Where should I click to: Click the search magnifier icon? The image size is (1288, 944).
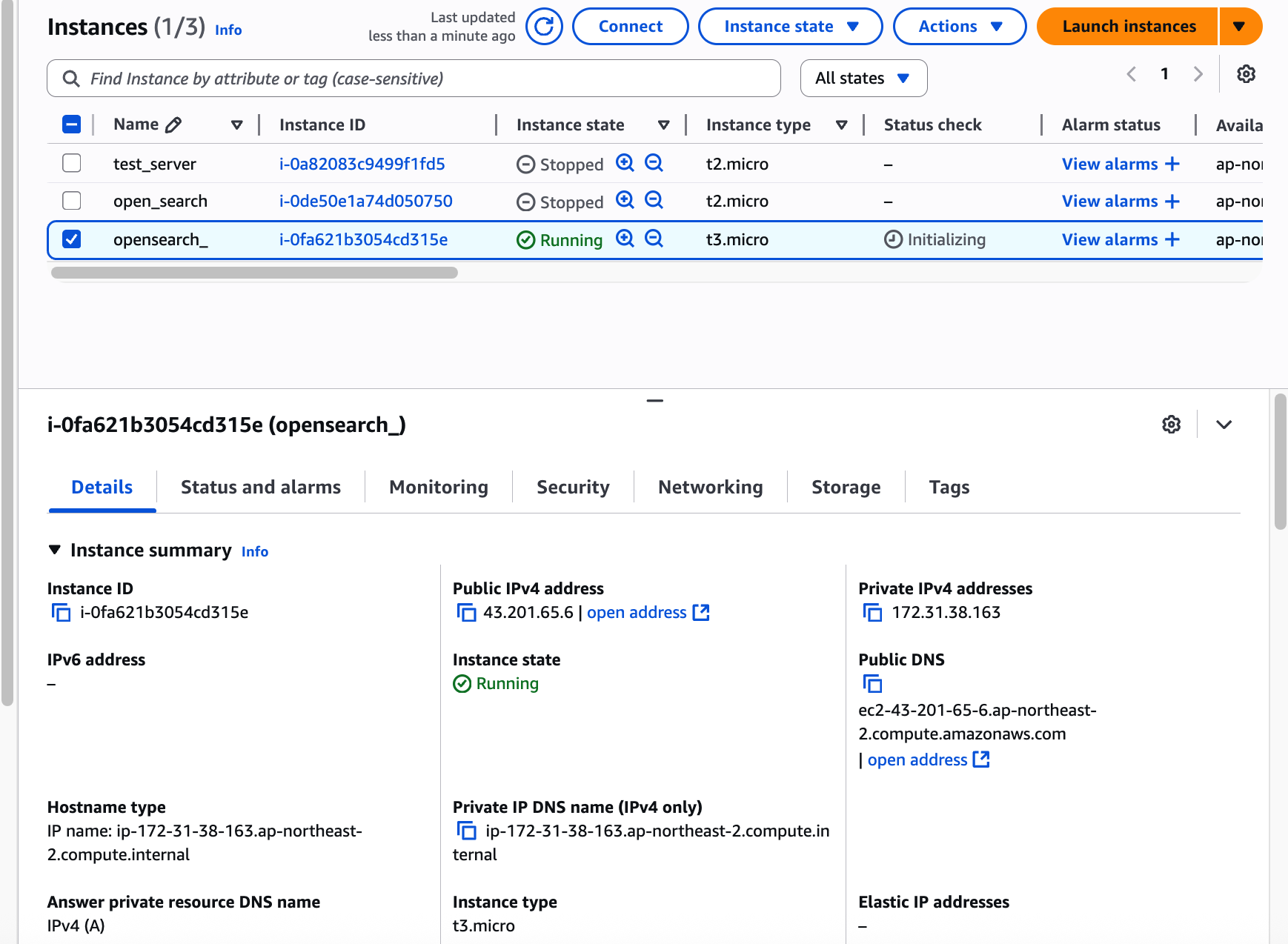pyautogui.click(x=71, y=79)
